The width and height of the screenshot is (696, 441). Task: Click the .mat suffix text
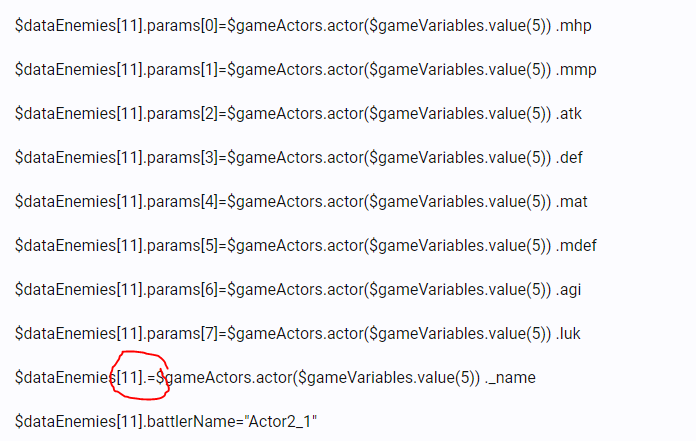coord(572,201)
